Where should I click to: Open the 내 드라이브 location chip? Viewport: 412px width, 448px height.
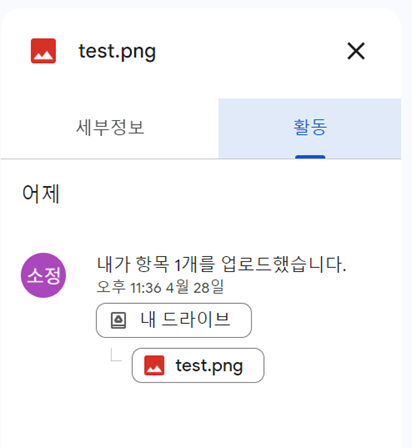pyautogui.click(x=174, y=320)
